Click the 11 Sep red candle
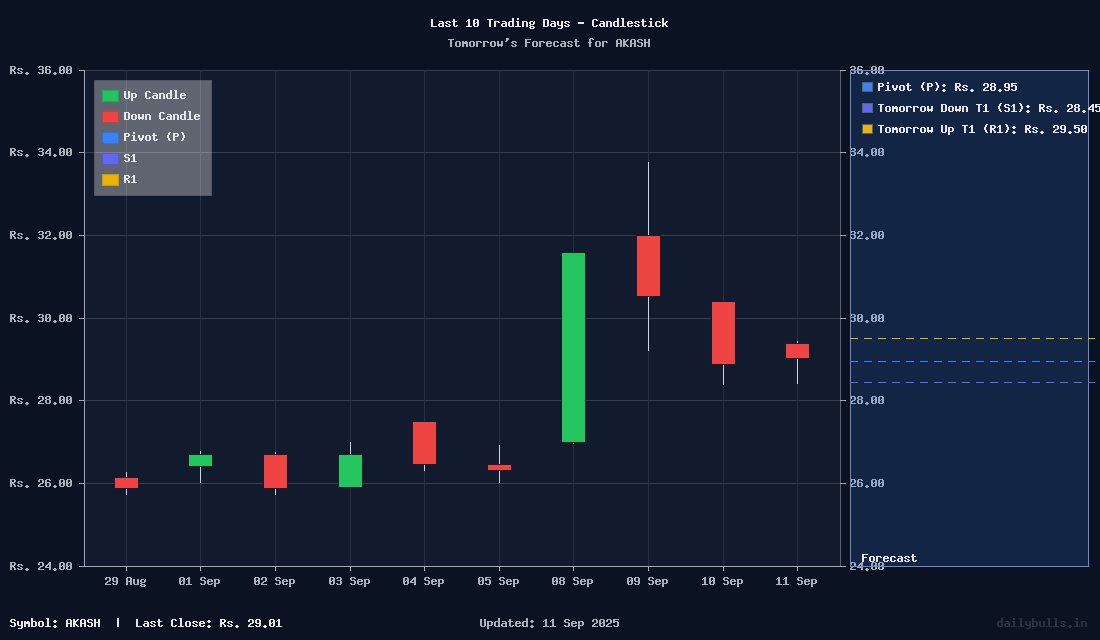This screenshot has width=1100, height=640. (798, 351)
